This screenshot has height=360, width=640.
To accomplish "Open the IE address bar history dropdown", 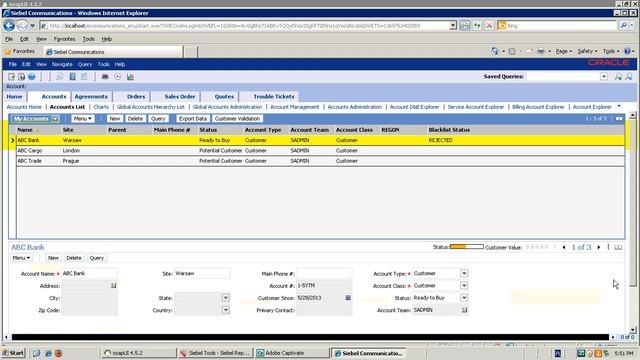I will [x=453, y=26].
